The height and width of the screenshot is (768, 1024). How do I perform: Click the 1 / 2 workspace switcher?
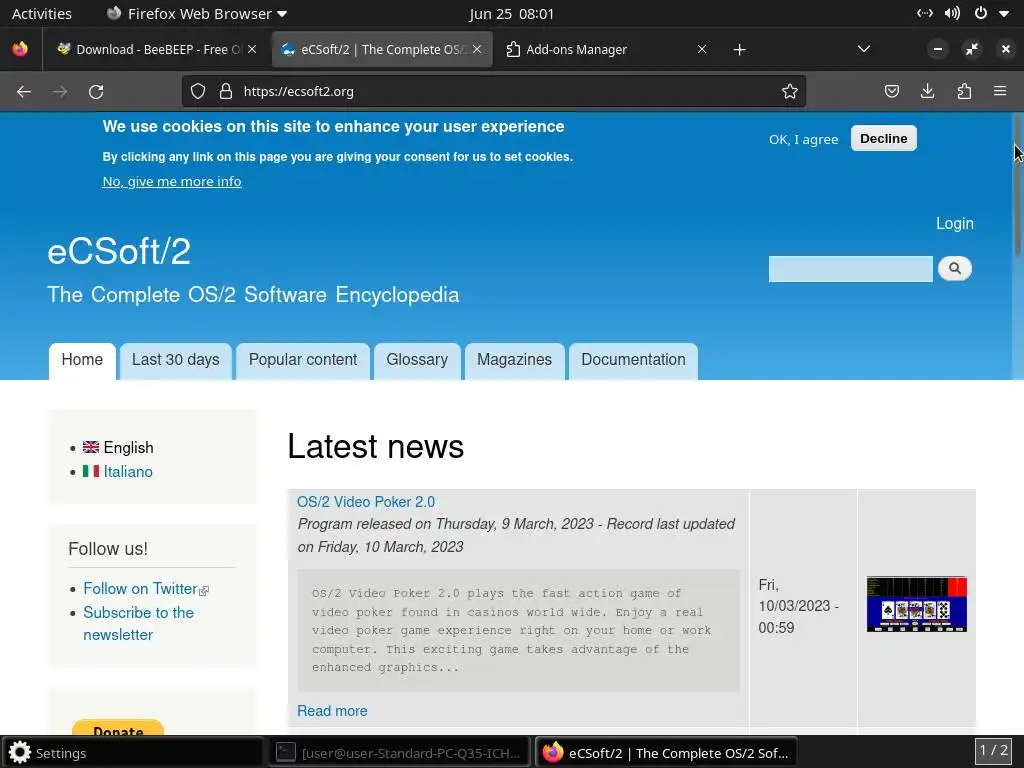pos(994,750)
